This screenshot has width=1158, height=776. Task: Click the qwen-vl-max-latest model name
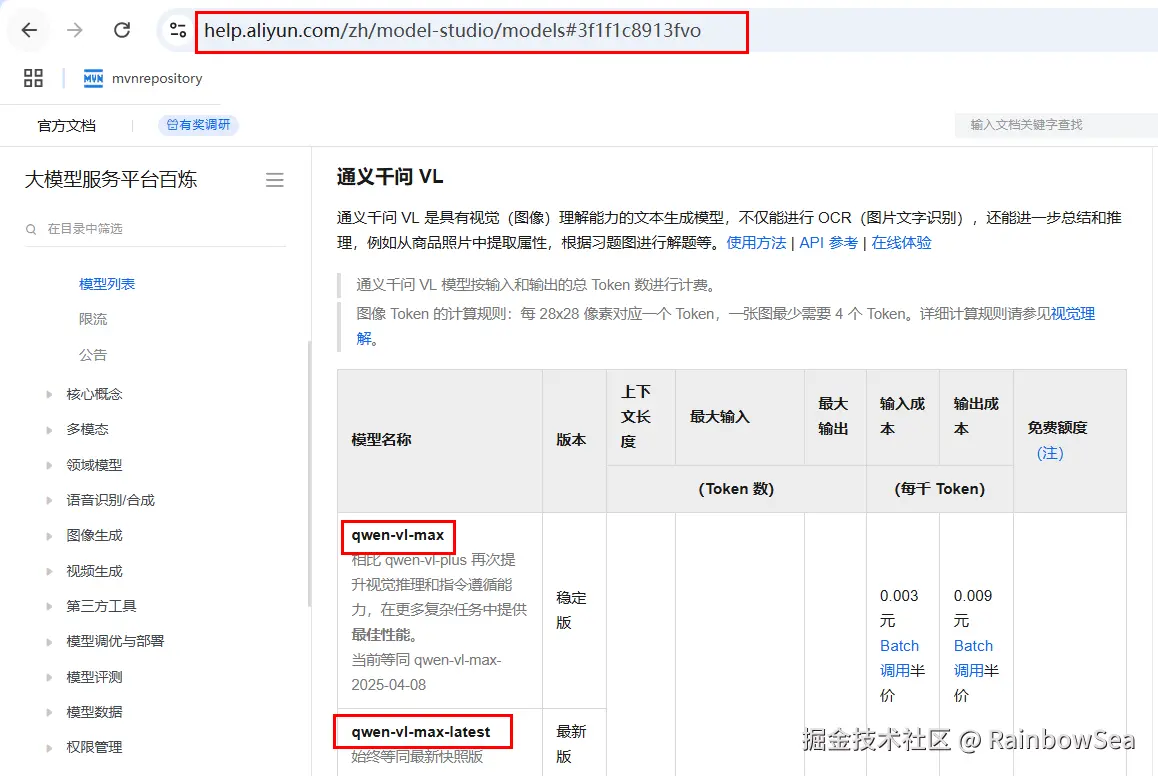[x=421, y=732]
